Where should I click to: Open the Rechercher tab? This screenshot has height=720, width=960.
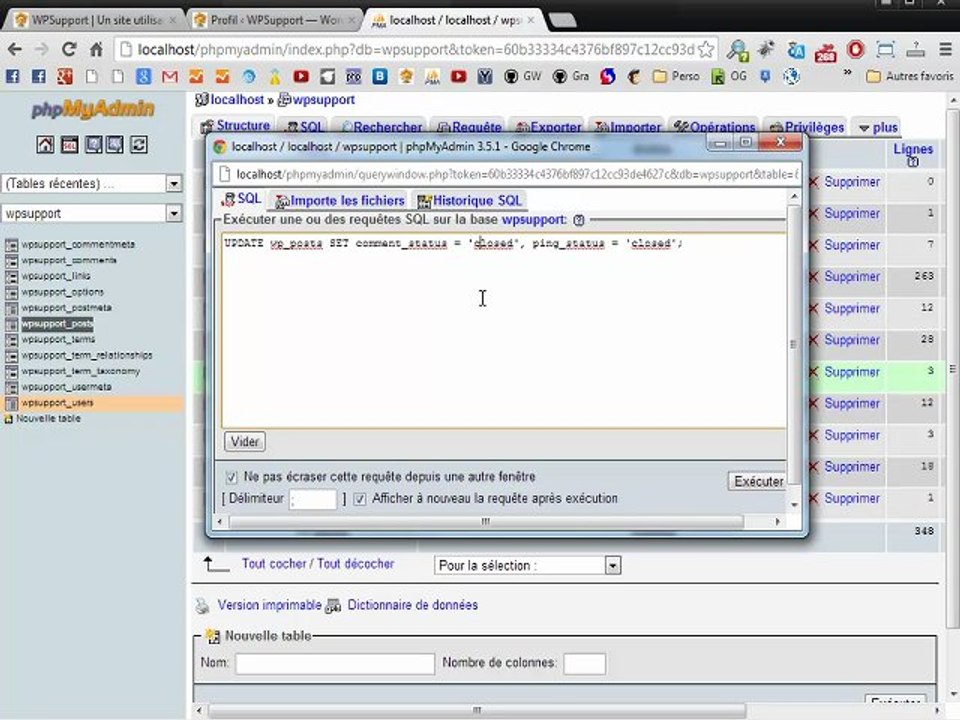click(x=381, y=127)
